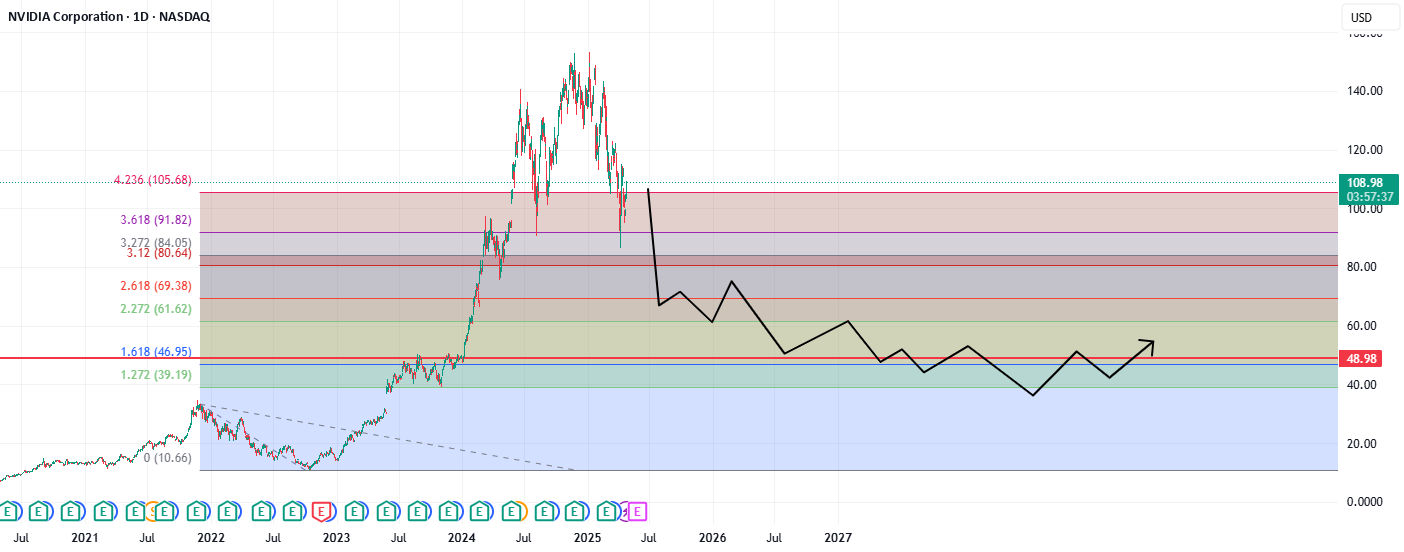Click 2021 on the time axis
The height and width of the screenshot is (552, 1404).
click(85, 538)
